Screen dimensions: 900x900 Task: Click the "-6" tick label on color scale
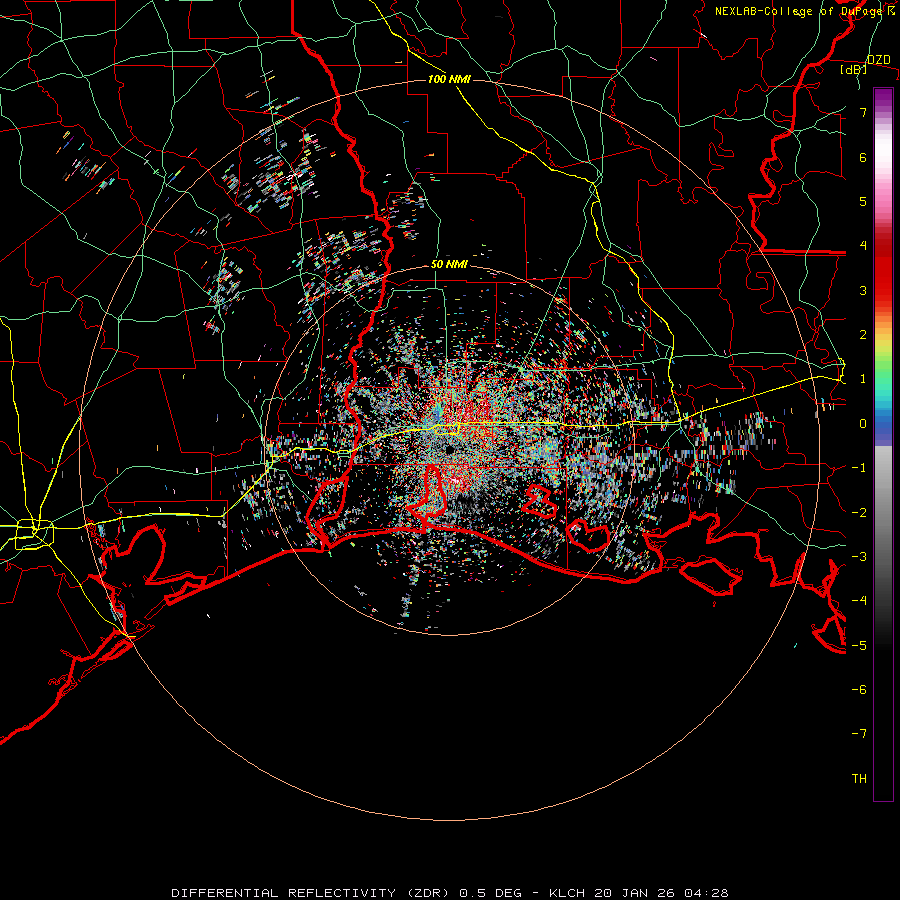[859, 690]
